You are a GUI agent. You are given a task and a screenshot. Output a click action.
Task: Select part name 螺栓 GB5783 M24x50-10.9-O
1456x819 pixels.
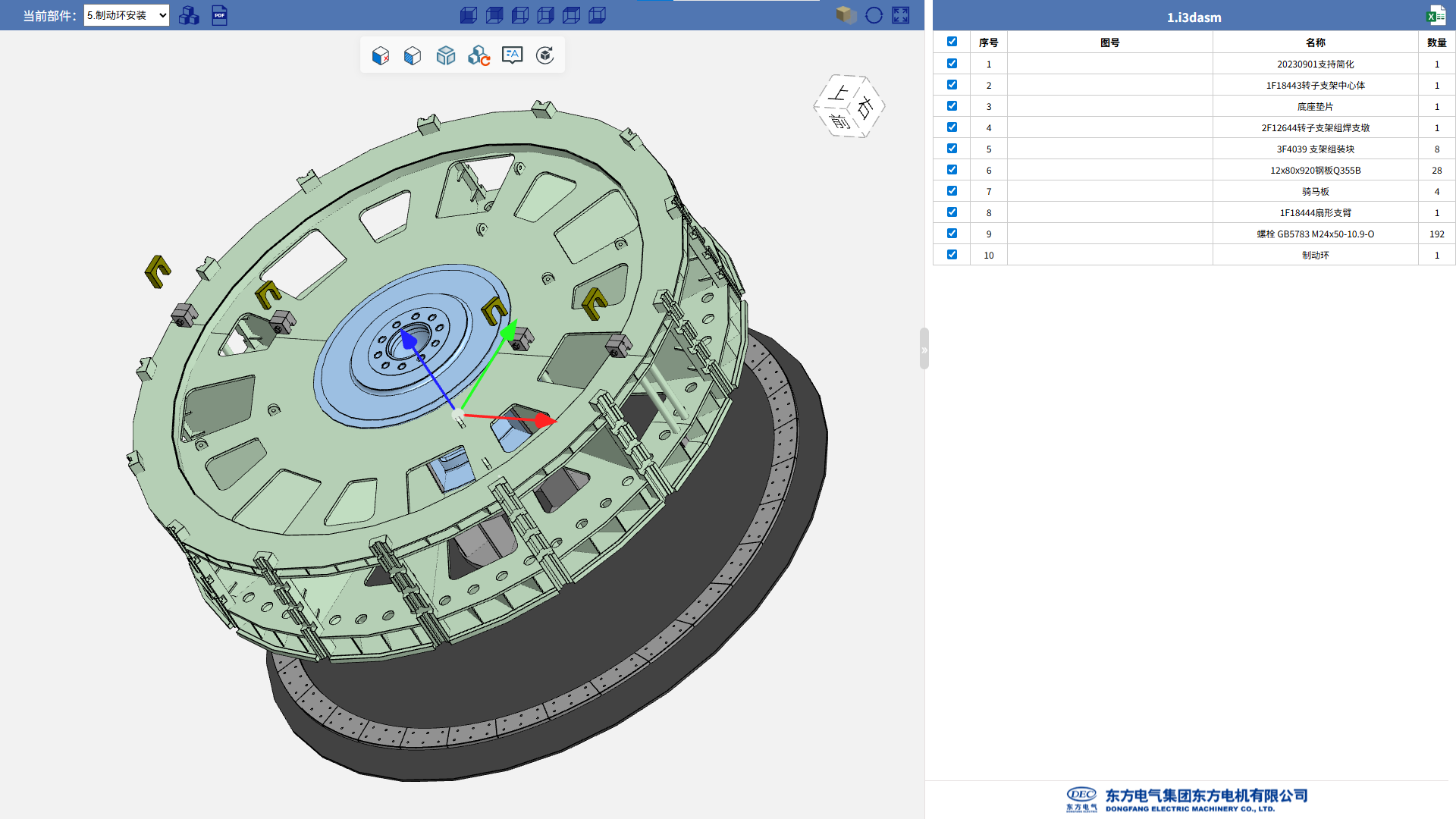1316,234
